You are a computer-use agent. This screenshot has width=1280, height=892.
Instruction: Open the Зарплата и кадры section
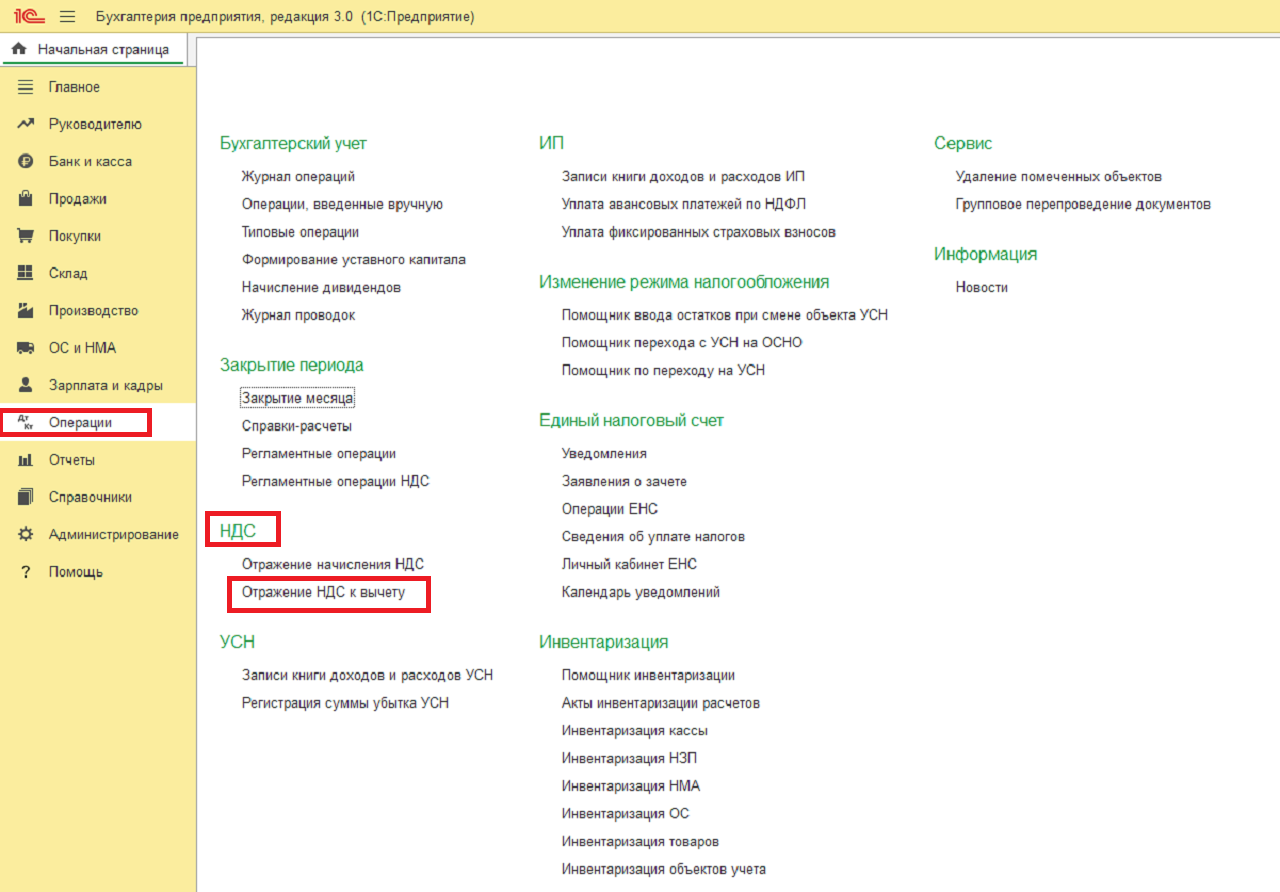point(106,385)
